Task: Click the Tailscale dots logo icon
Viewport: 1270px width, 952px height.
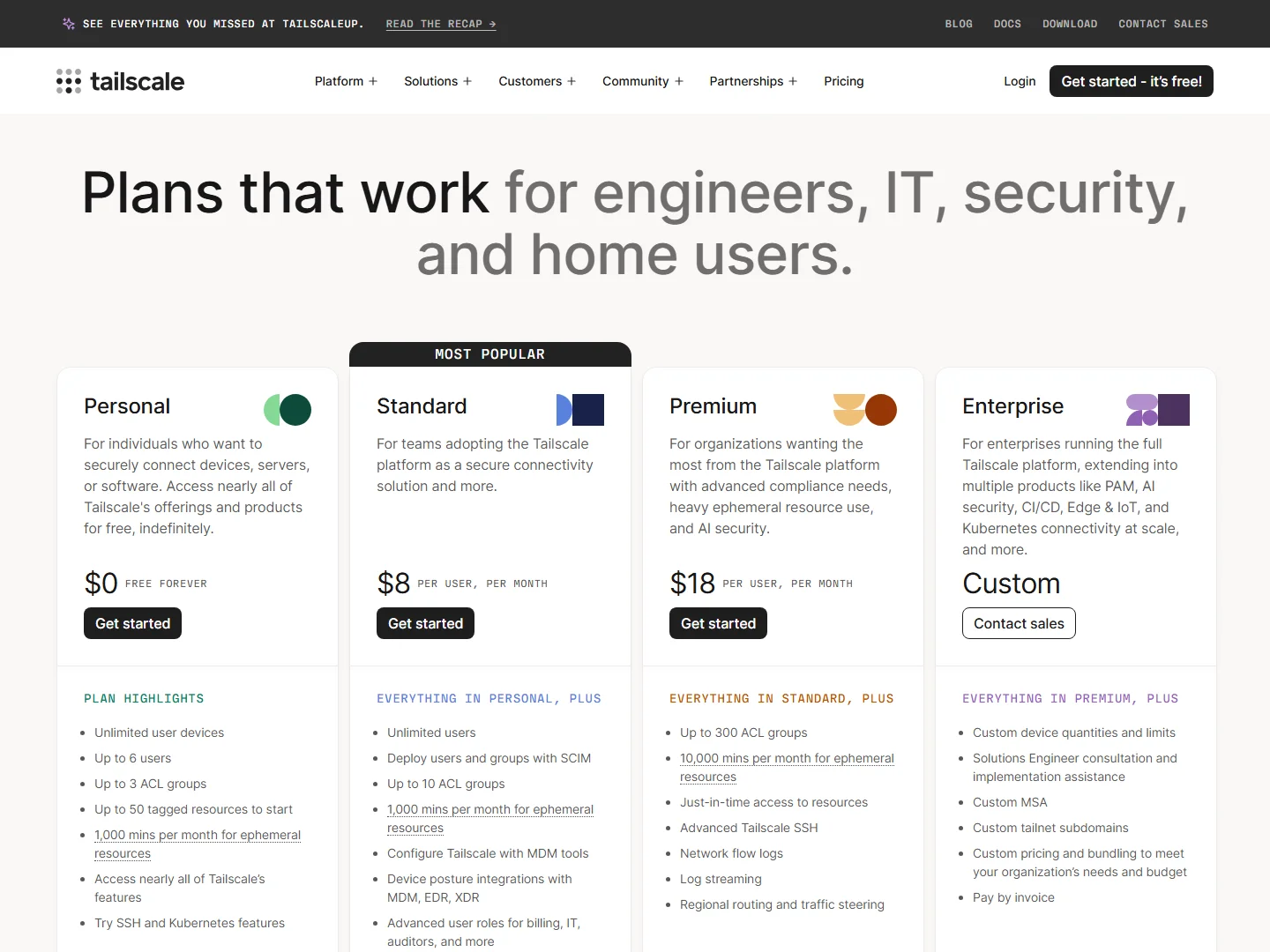Action: [x=69, y=81]
